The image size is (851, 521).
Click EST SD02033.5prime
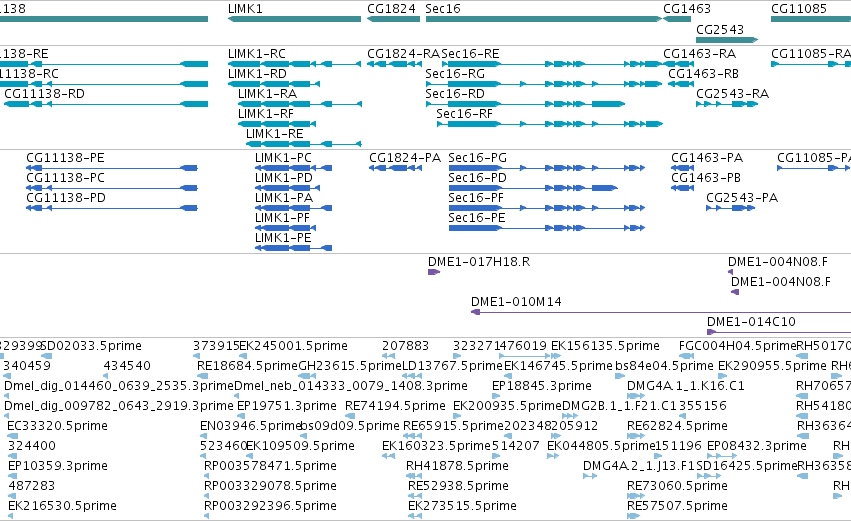pyautogui.click(x=92, y=346)
